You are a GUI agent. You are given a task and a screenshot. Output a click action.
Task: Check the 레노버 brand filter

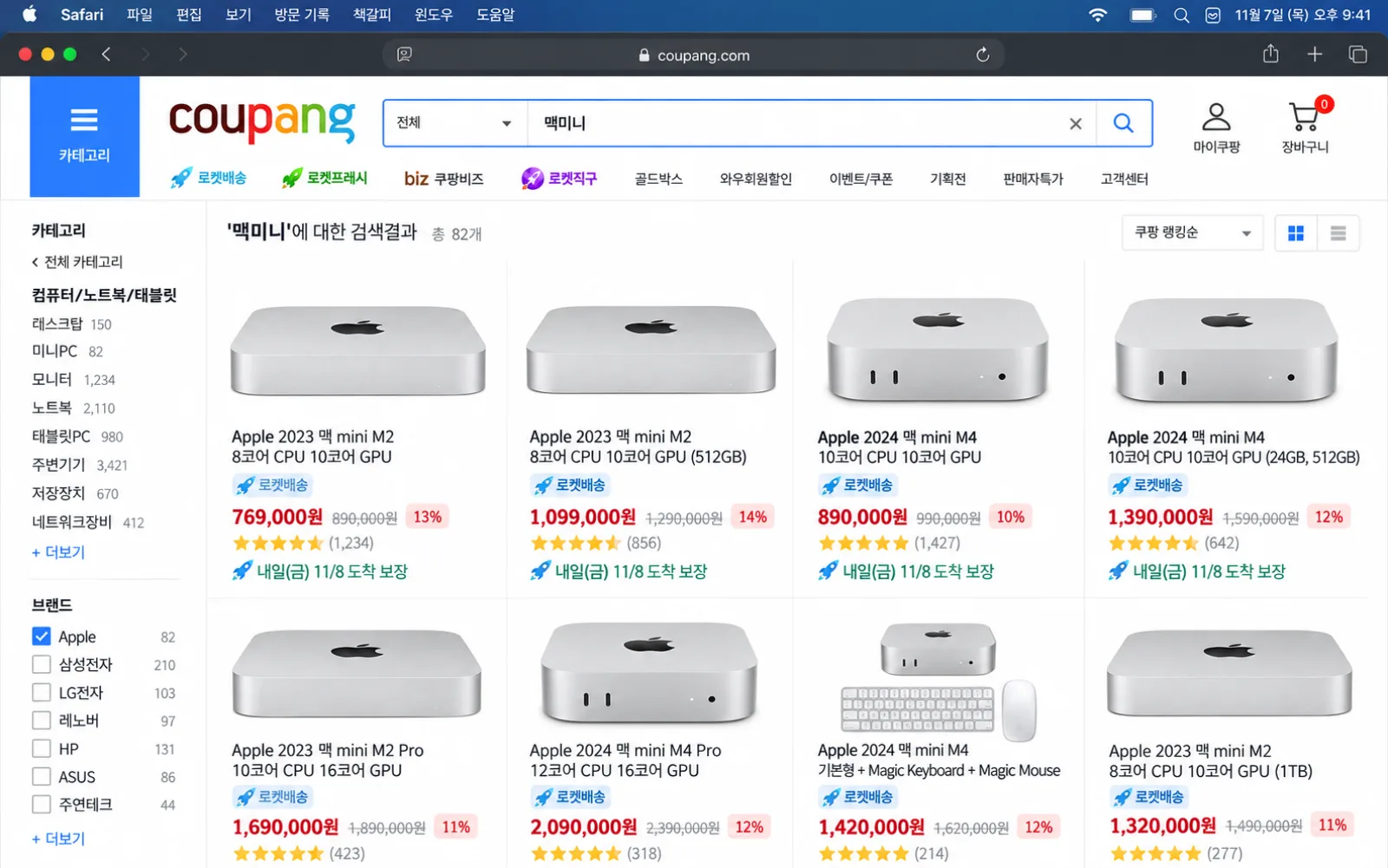(x=42, y=721)
